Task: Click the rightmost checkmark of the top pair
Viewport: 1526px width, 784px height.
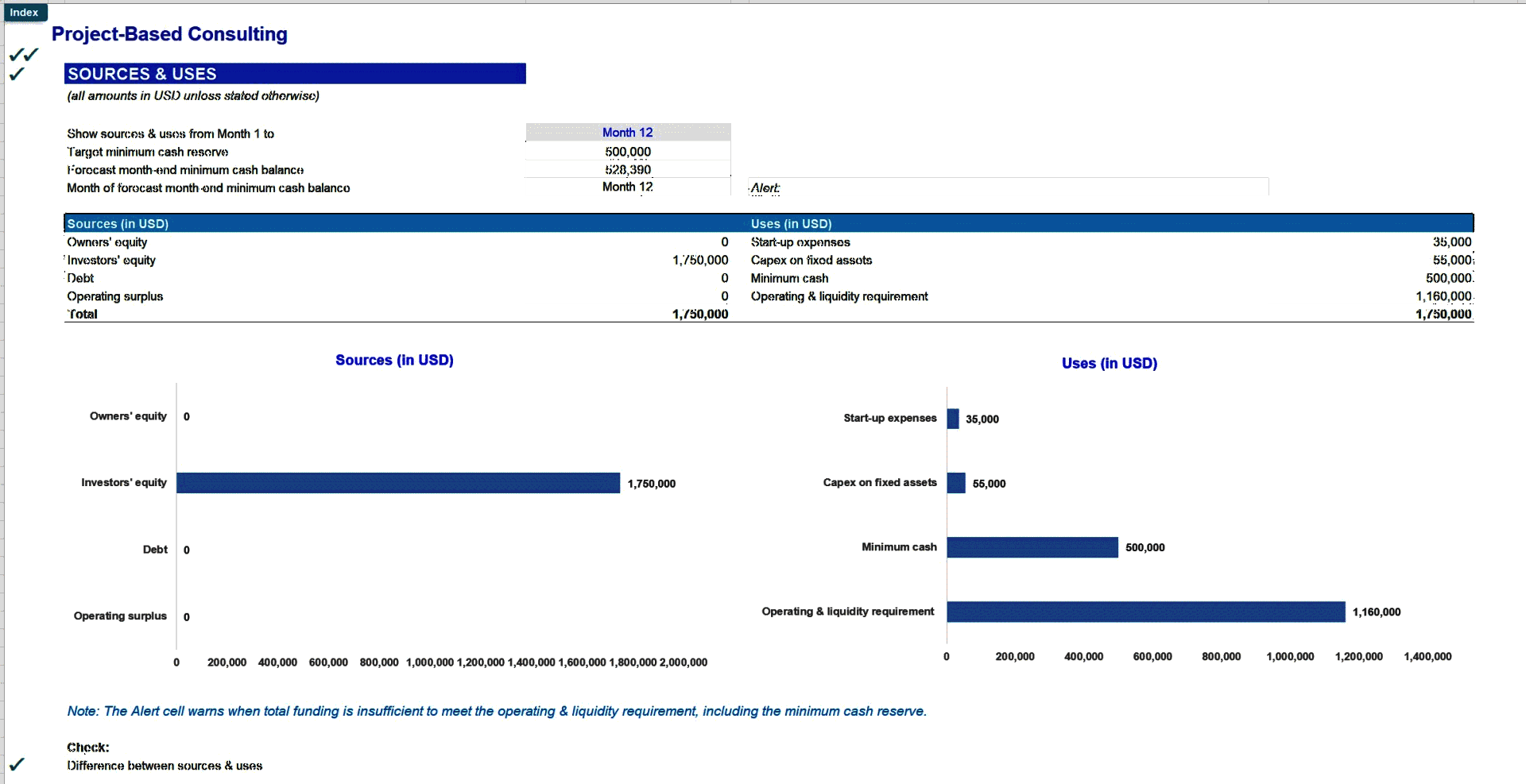Action: (x=32, y=52)
